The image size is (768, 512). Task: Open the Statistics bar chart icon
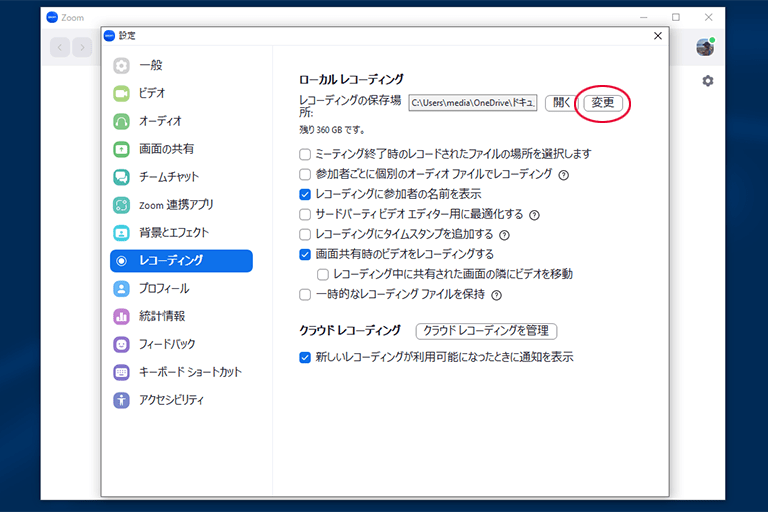click(x=122, y=316)
